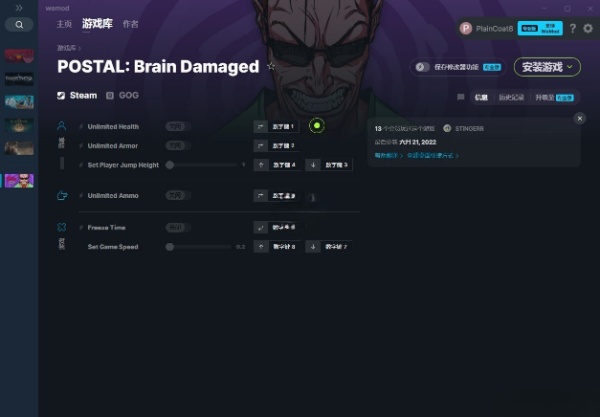The image size is (600, 417).
Task: Click Jump Height increase hotkey 数字键 4
Action: 284,165
